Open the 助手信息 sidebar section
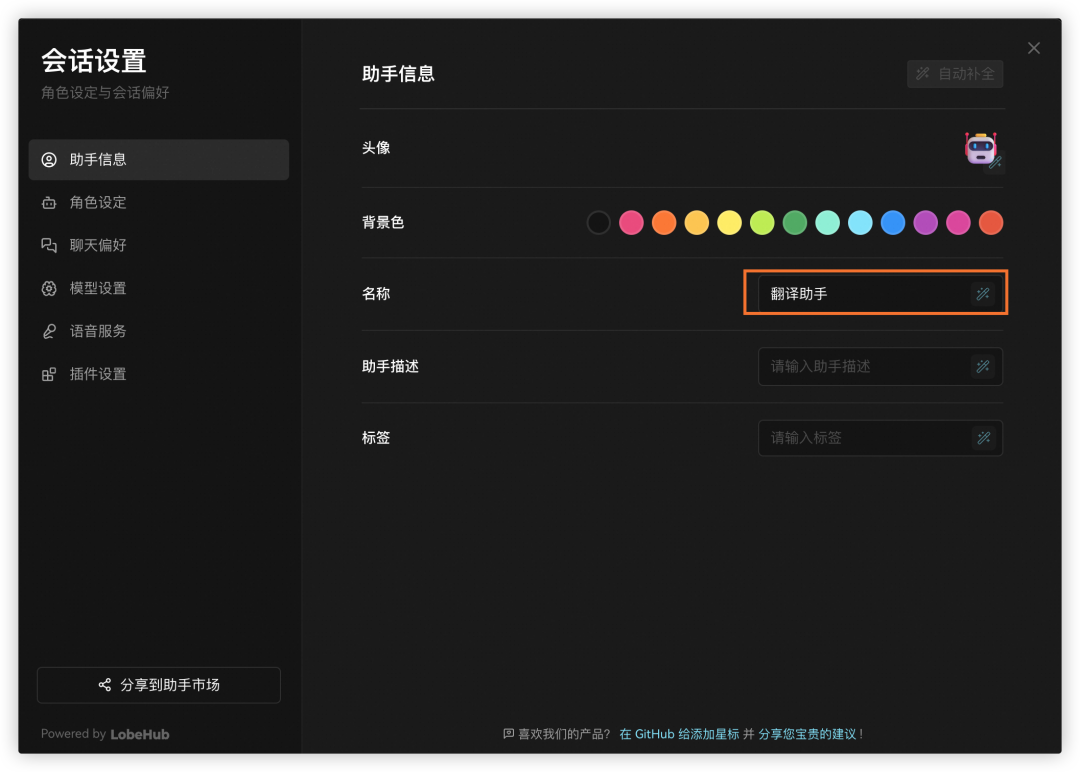This screenshot has width=1080, height=772. point(158,160)
